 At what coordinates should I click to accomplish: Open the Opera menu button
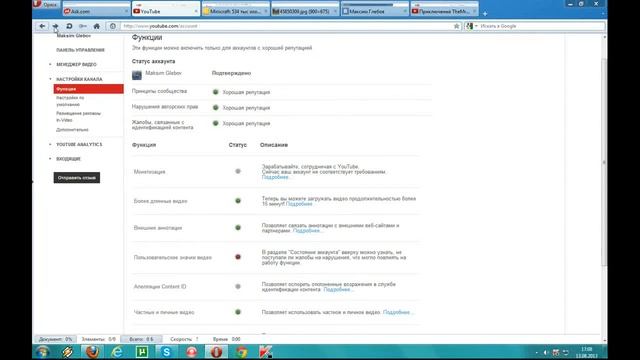(x=46, y=4)
